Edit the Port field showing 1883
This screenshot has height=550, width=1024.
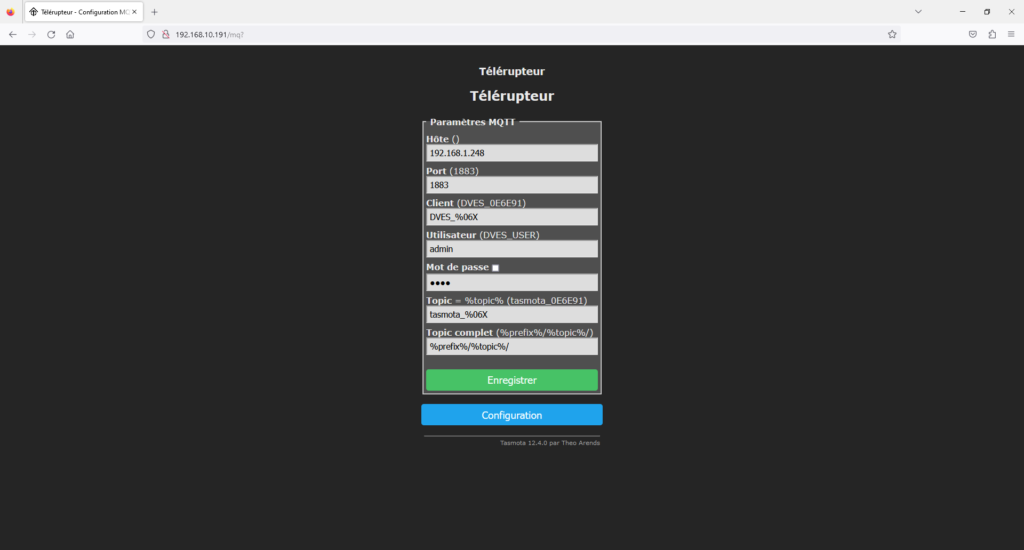(511, 185)
